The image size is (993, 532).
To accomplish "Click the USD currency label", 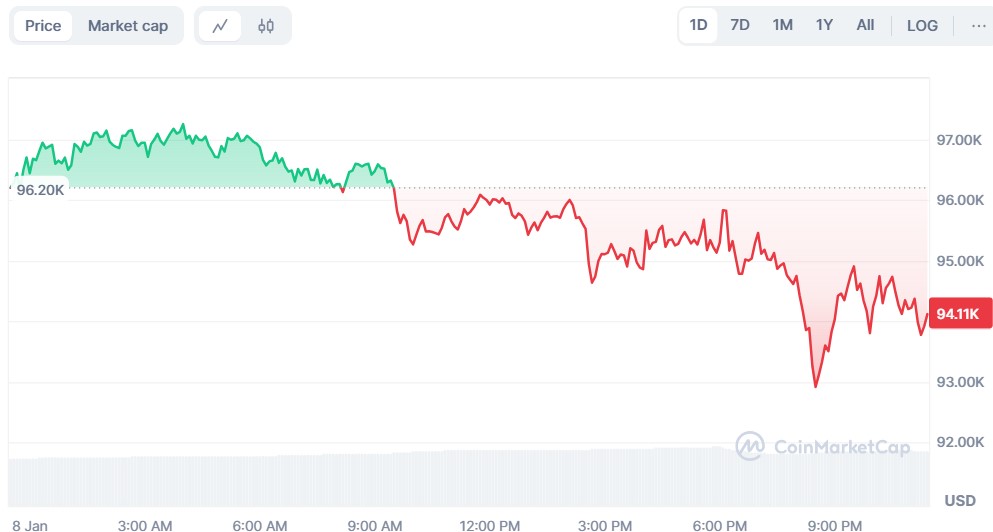I will pyautogui.click(x=959, y=500).
